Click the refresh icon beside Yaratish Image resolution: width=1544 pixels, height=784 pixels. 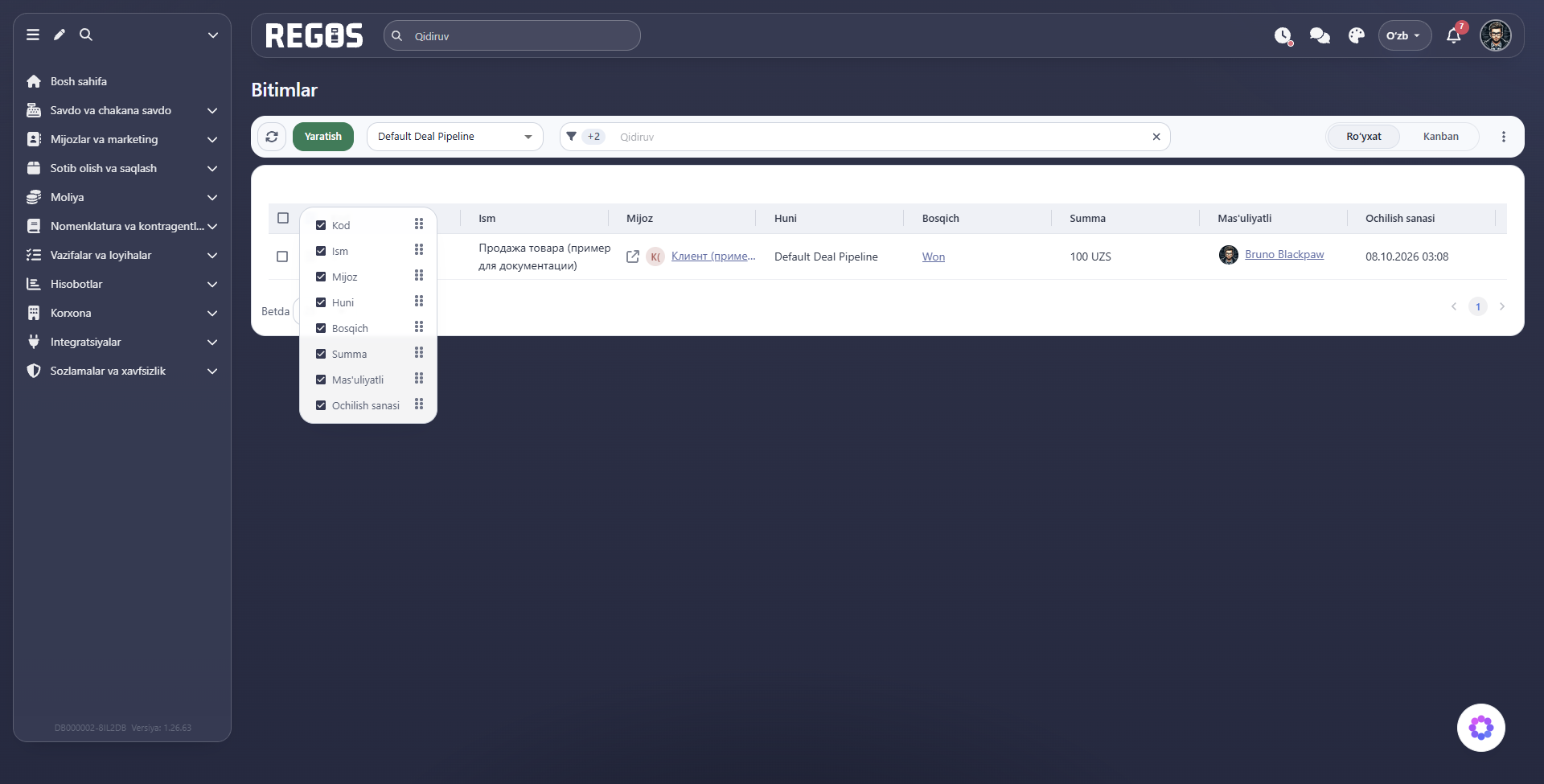point(272,137)
